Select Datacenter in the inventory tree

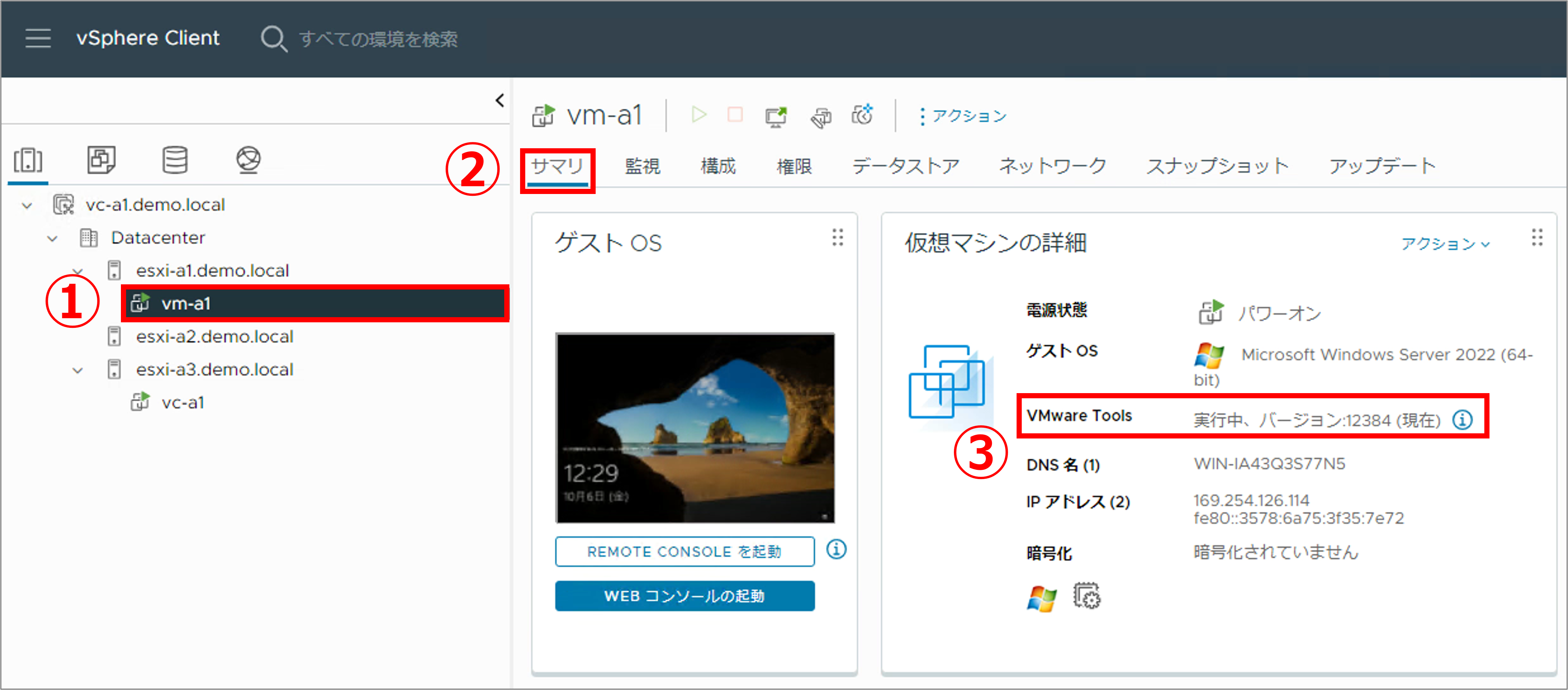point(158,237)
